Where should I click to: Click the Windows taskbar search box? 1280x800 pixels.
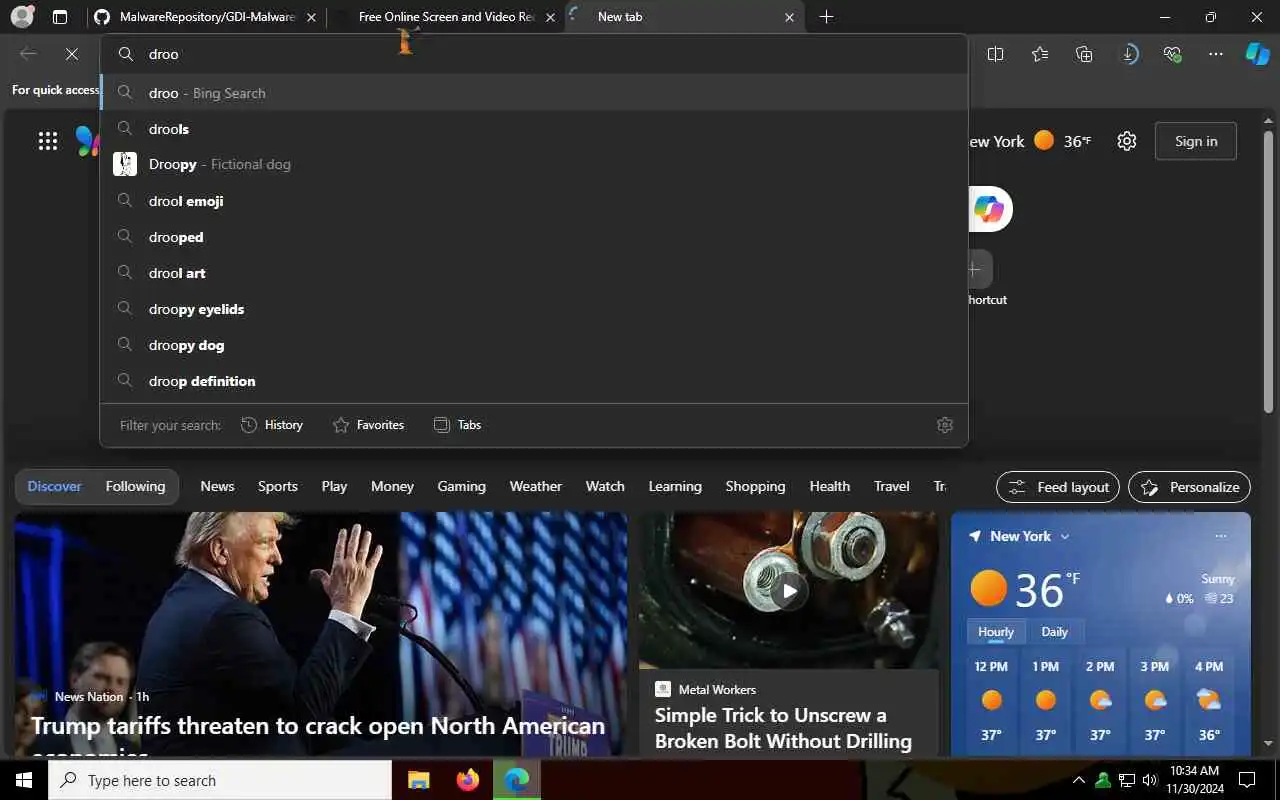point(220,780)
